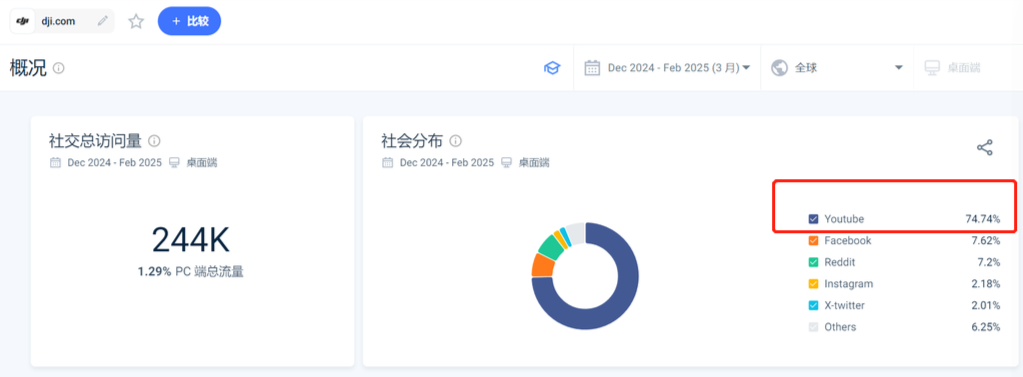This screenshot has height=377, width=1023.
Task: Click the info icon beside 社交总访问量
Action: (x=154, y=140)
